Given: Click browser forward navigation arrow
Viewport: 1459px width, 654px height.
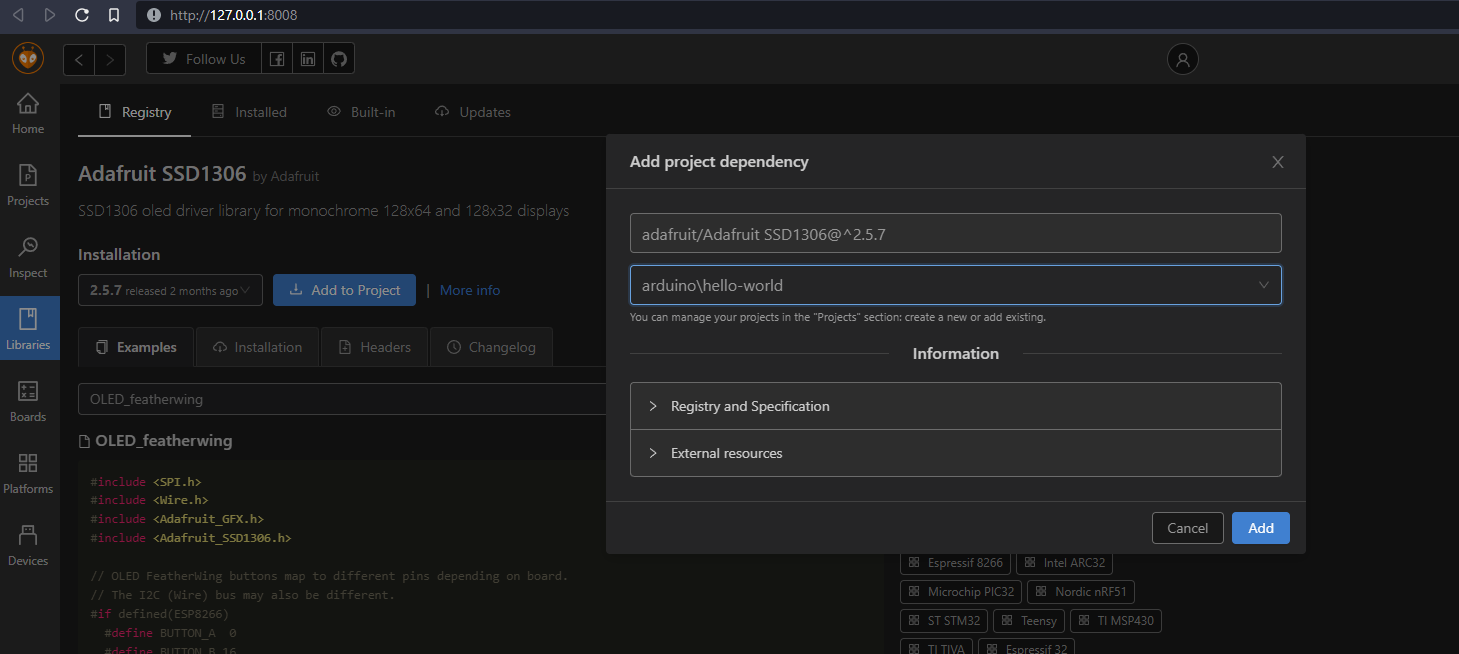Looking at the screenshot, I should [50, 15].
